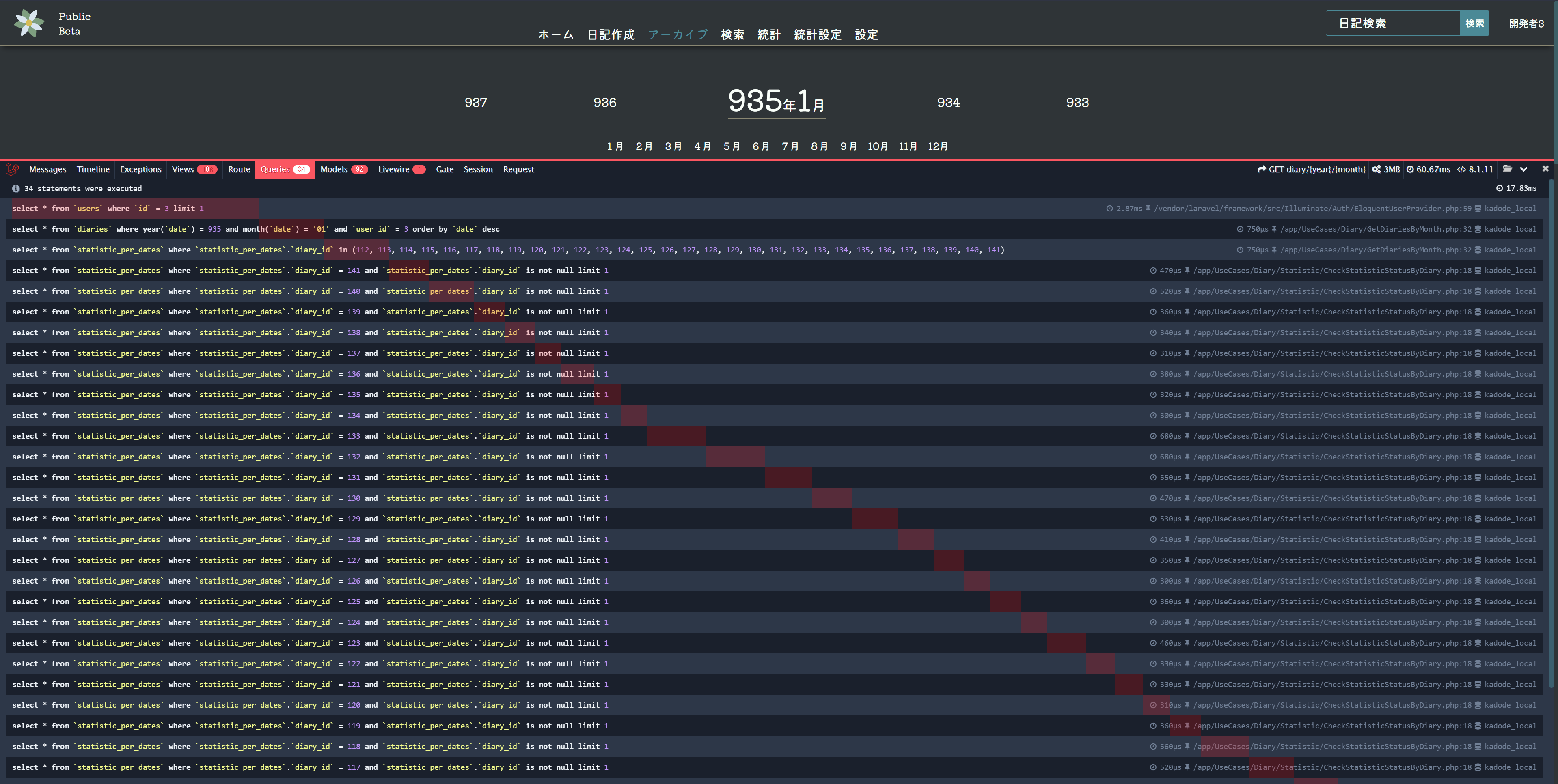Click the 検索 search button
Viewport: 1558px width, 784px height.
pyautogui.click(x=1474, y=24)
